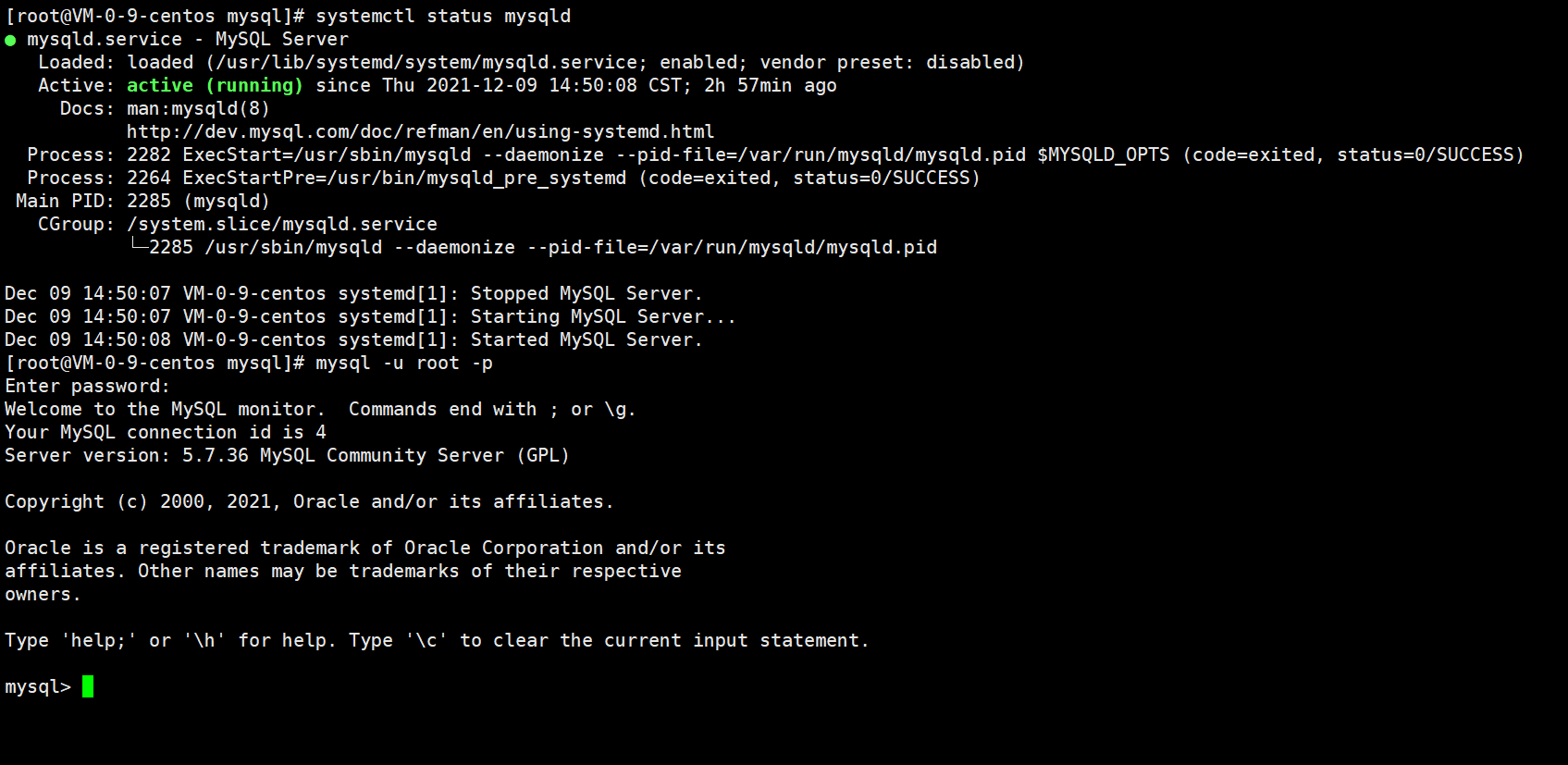Click the server version 5.7.36 text
Screen dimensions: 1568x765
coord(215,455)
